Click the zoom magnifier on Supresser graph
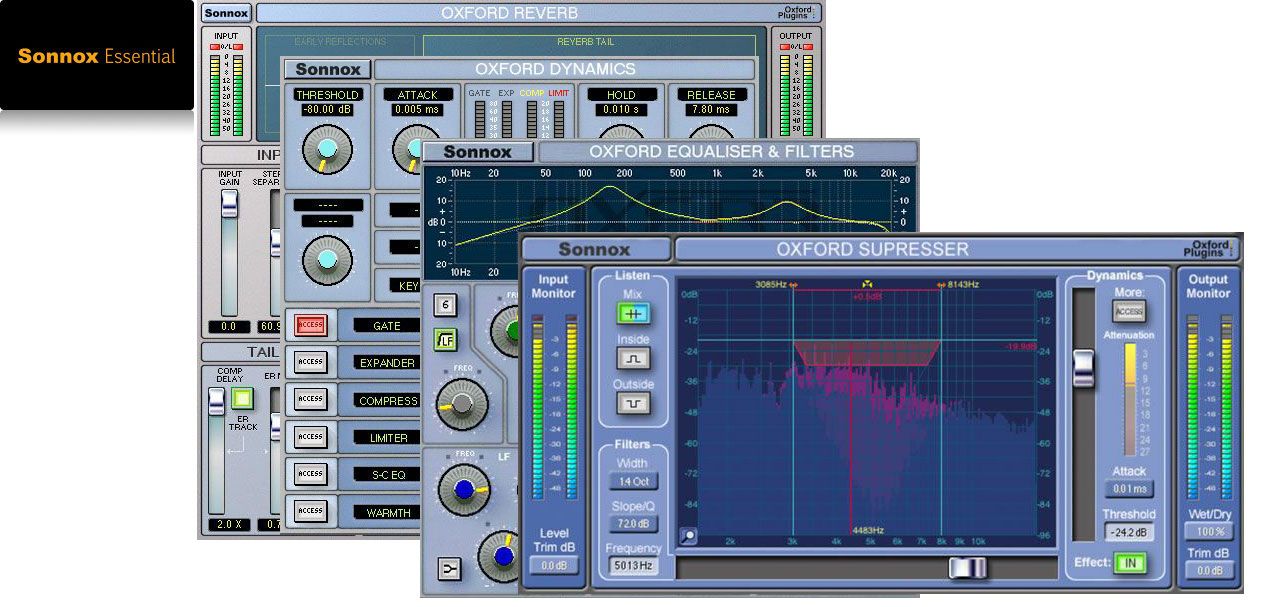 [x=688, y=537]
